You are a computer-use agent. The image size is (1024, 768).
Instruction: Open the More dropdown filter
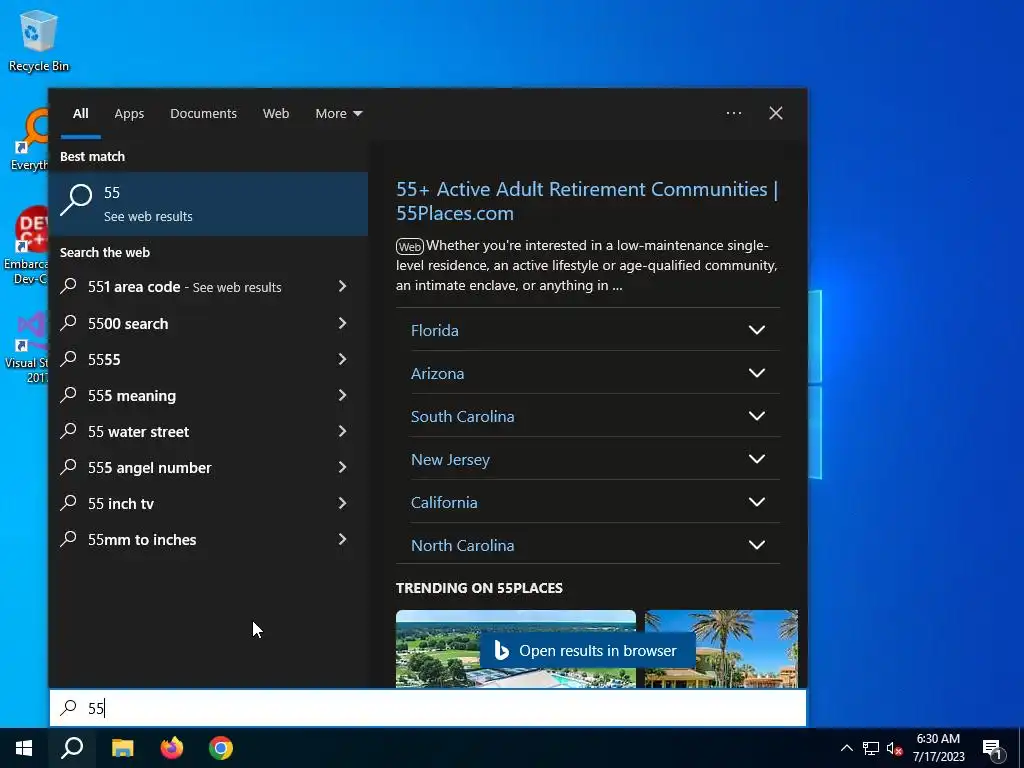click(338, 114)
